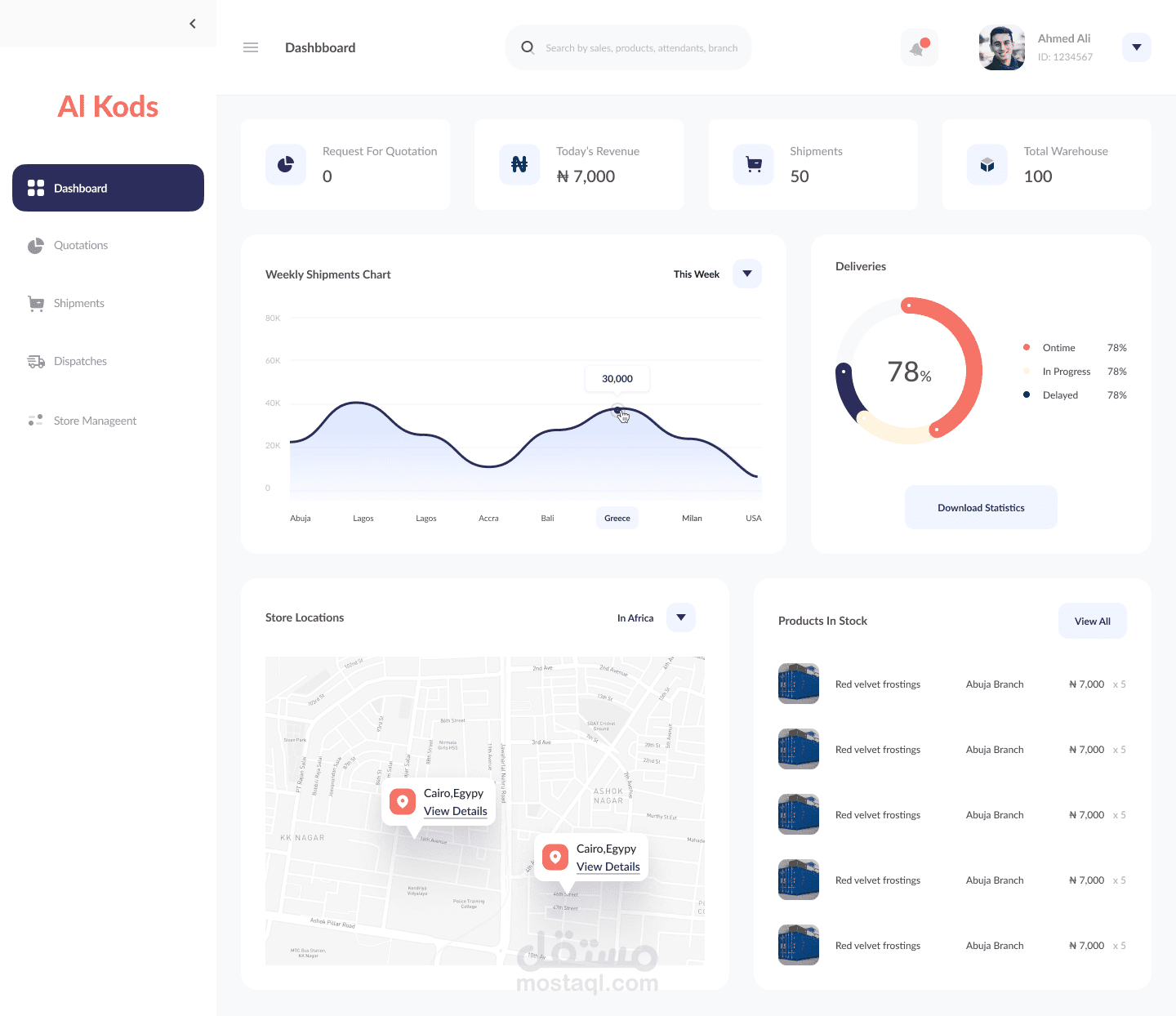Screen dimensions: 1176x1016
Task: Click the Total Warehouse box icon
Action: coord(987,164)
